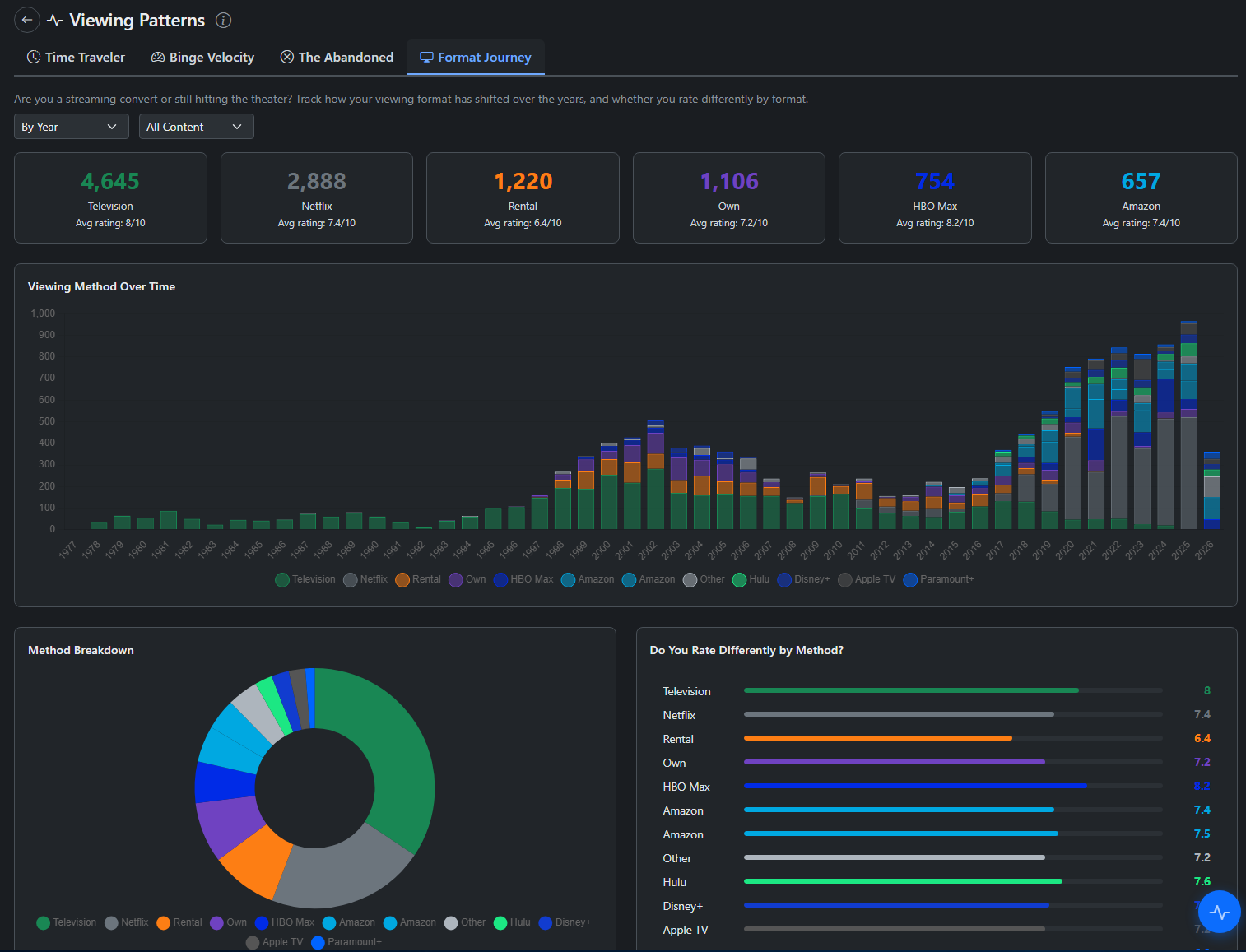Click the clock icon on Time Traveler
1246x952 pixels.
point(34,57)
